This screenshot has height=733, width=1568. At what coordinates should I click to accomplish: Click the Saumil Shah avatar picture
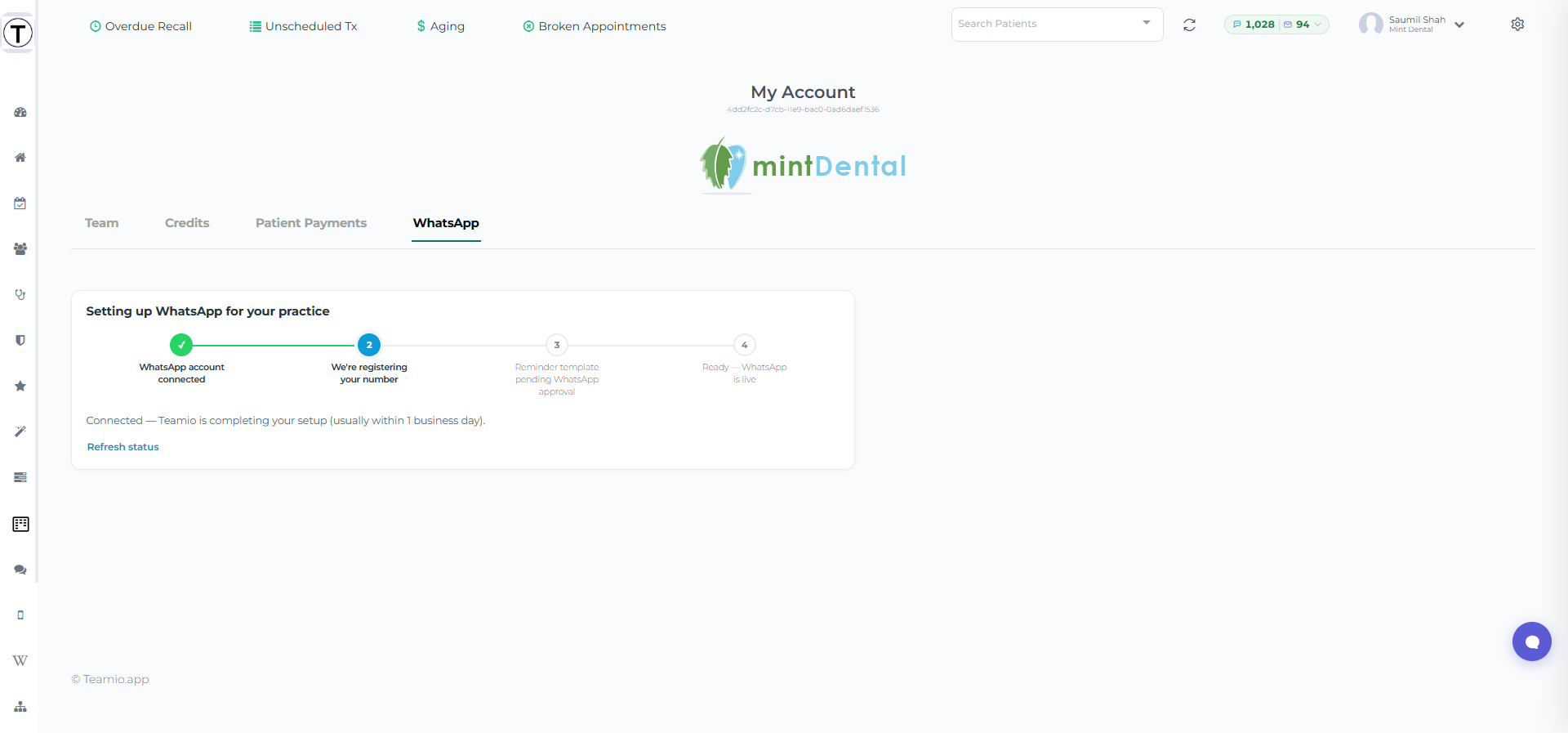click(x=1371, y=25)
